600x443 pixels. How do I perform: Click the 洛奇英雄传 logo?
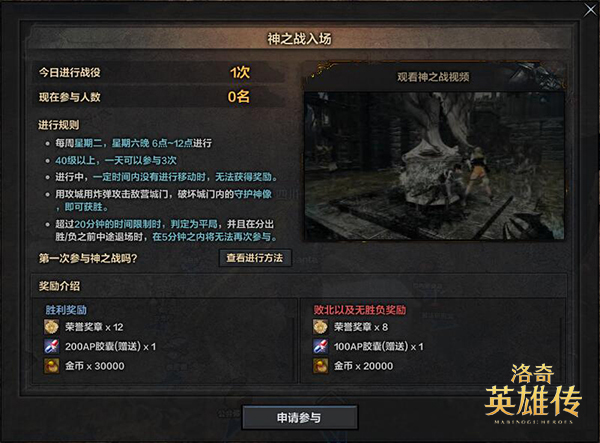pyautogui.click(x=533, y=394)
